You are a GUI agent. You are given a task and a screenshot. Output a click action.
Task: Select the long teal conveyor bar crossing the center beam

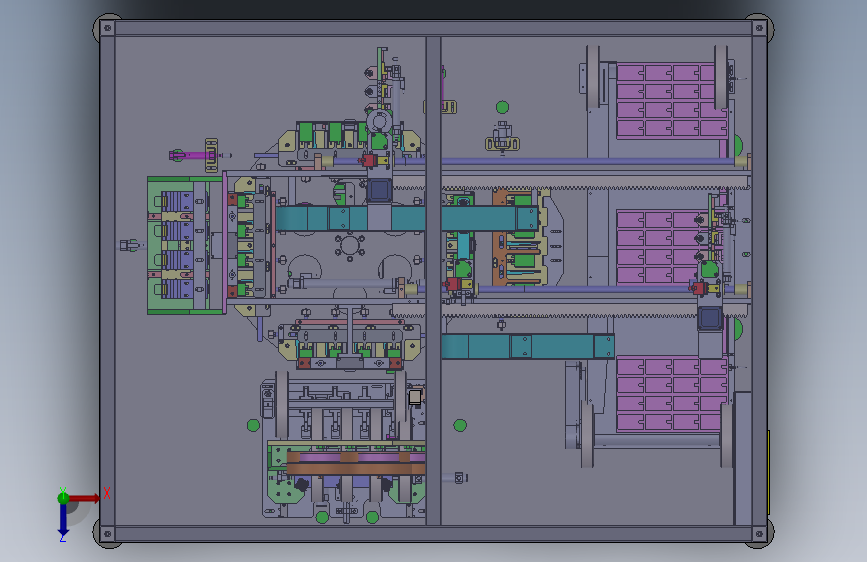(406, 218)
